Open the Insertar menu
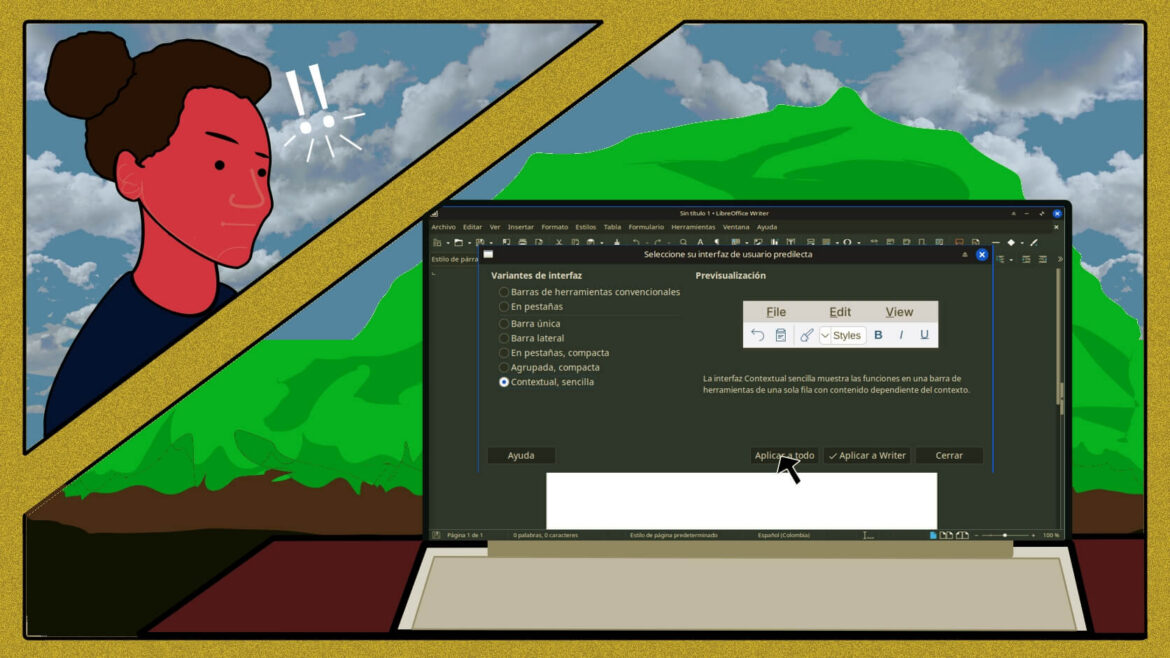 coord(521,227)
